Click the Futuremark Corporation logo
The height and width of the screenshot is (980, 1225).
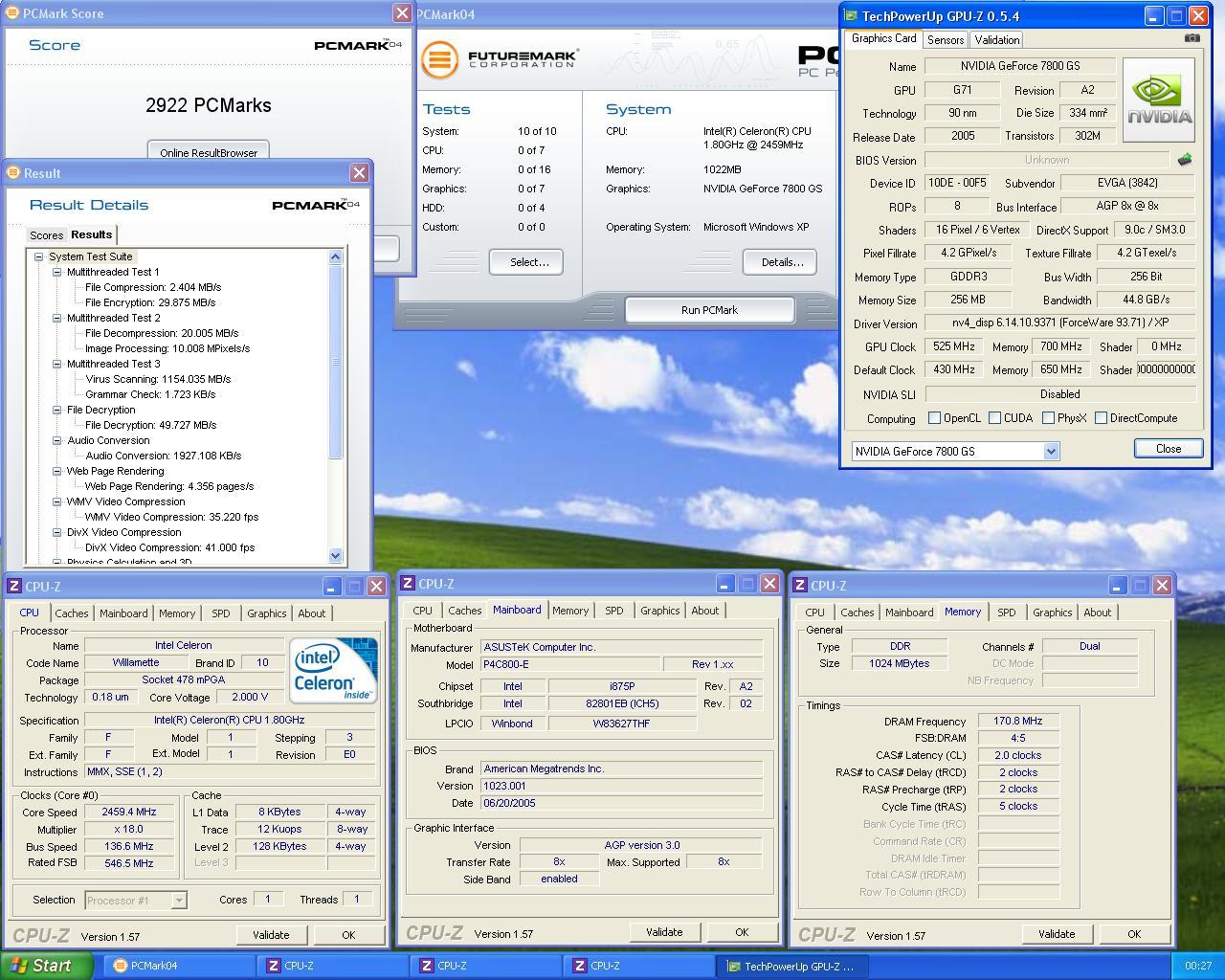coord(500,58)
